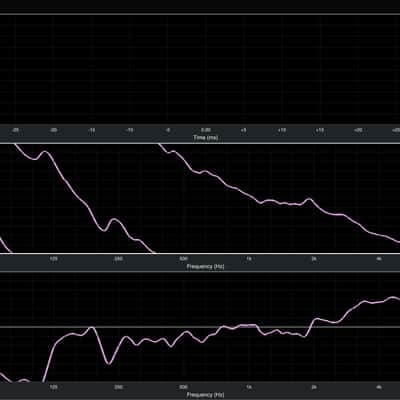Image resolution: width=400 pixels, height=400 pixels.
Task: Click the +20 tick on the time axis
Action: coord(358,130)
